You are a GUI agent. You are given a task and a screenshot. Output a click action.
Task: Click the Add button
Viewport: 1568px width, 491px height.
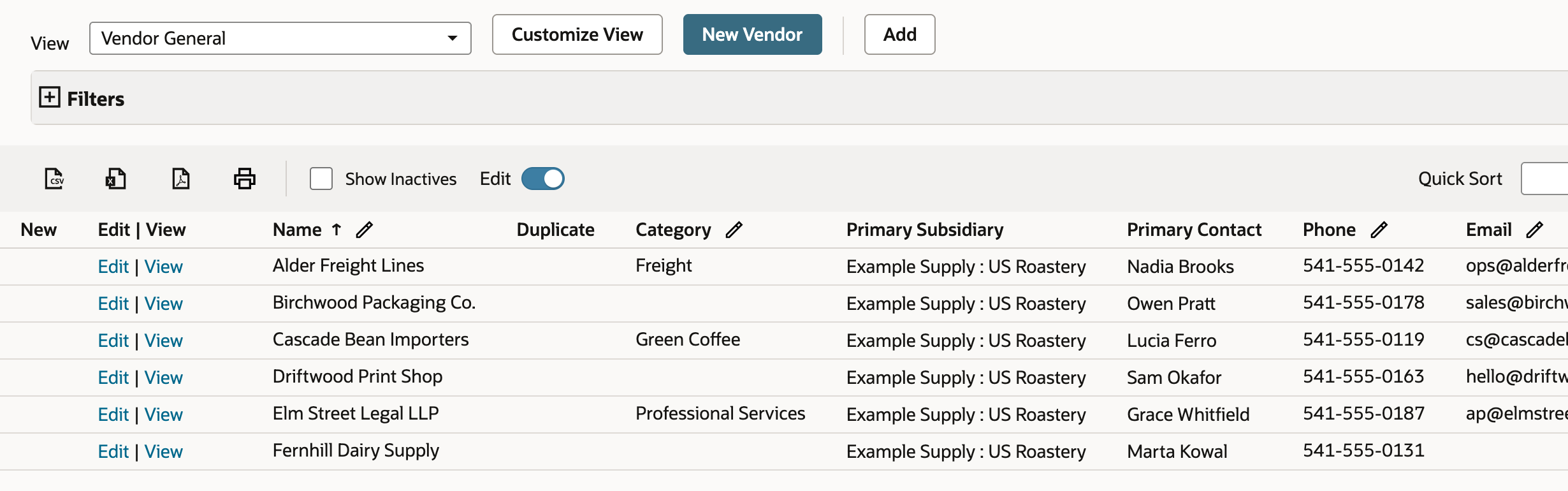[x=900, y=34]
